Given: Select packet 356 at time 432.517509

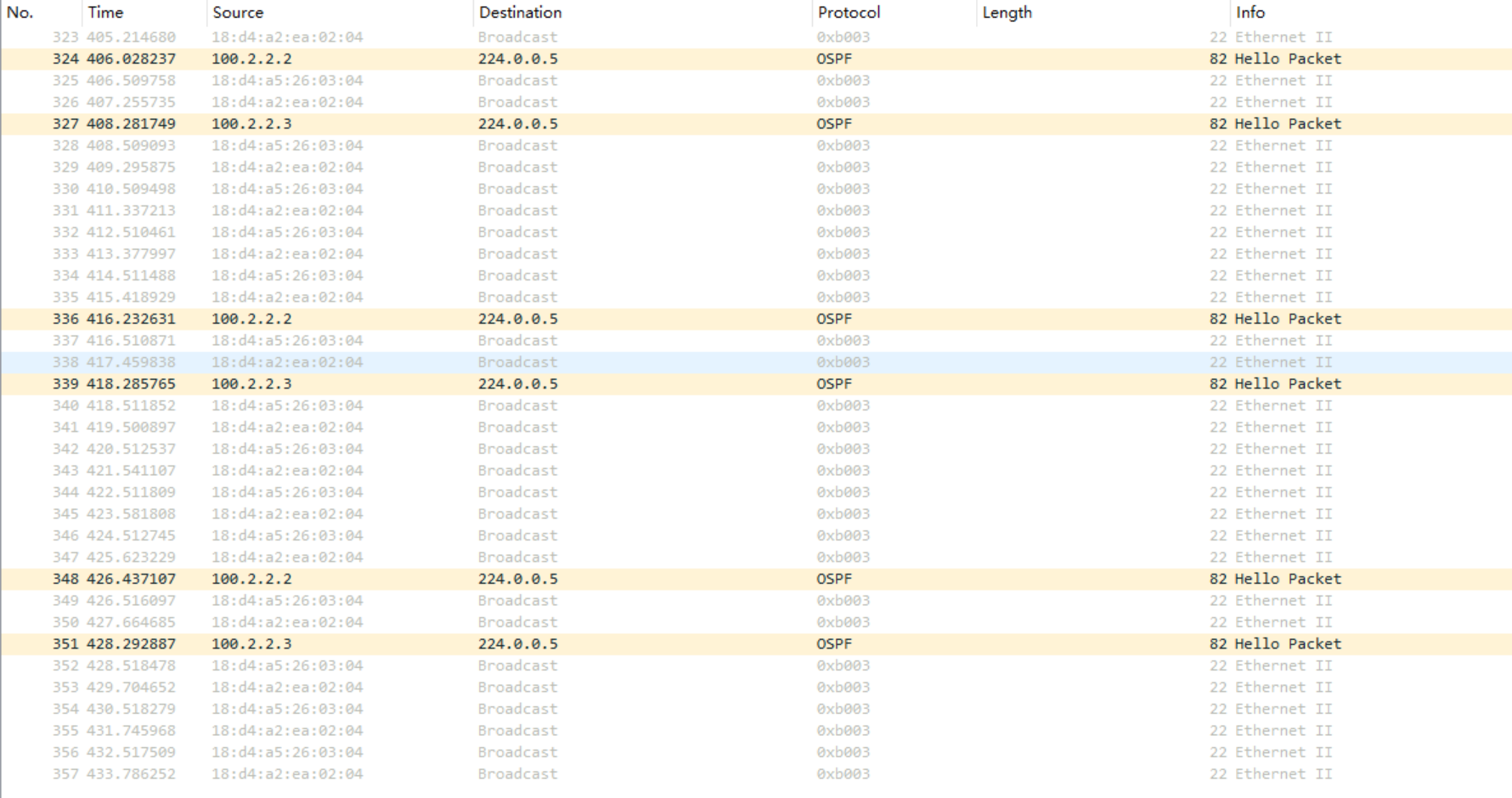Looking at the screenshot, I should [756, 752].
